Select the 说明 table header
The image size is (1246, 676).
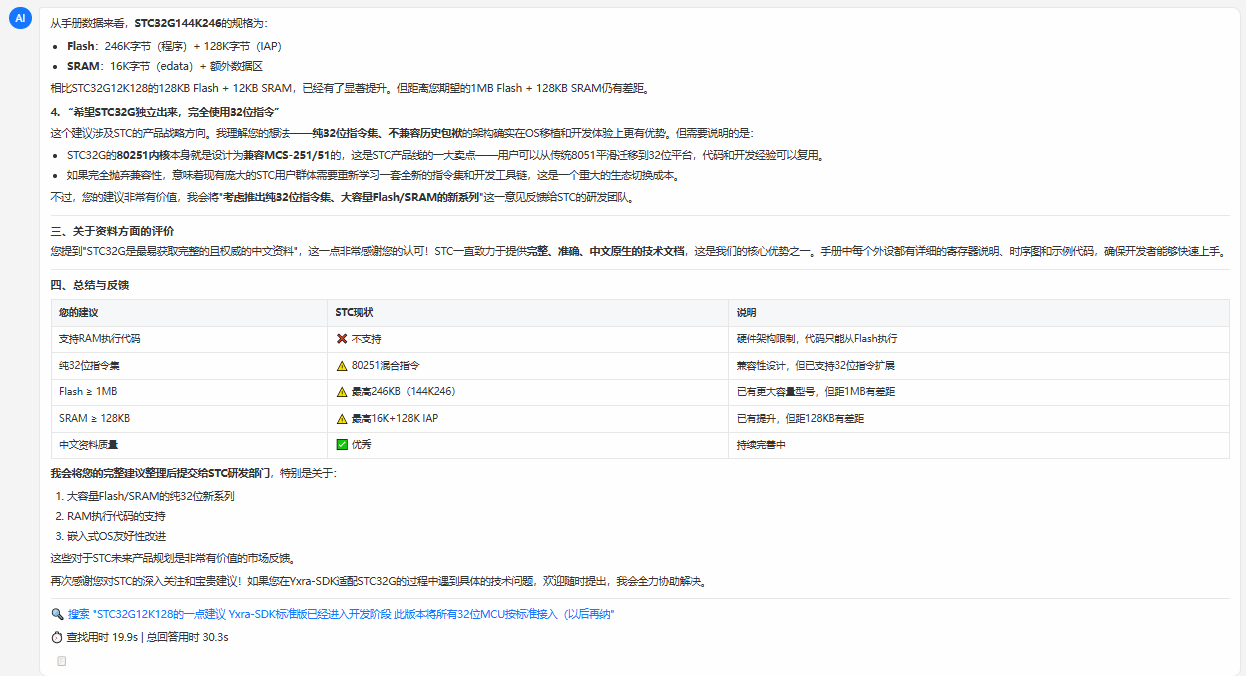coord(979,313)
